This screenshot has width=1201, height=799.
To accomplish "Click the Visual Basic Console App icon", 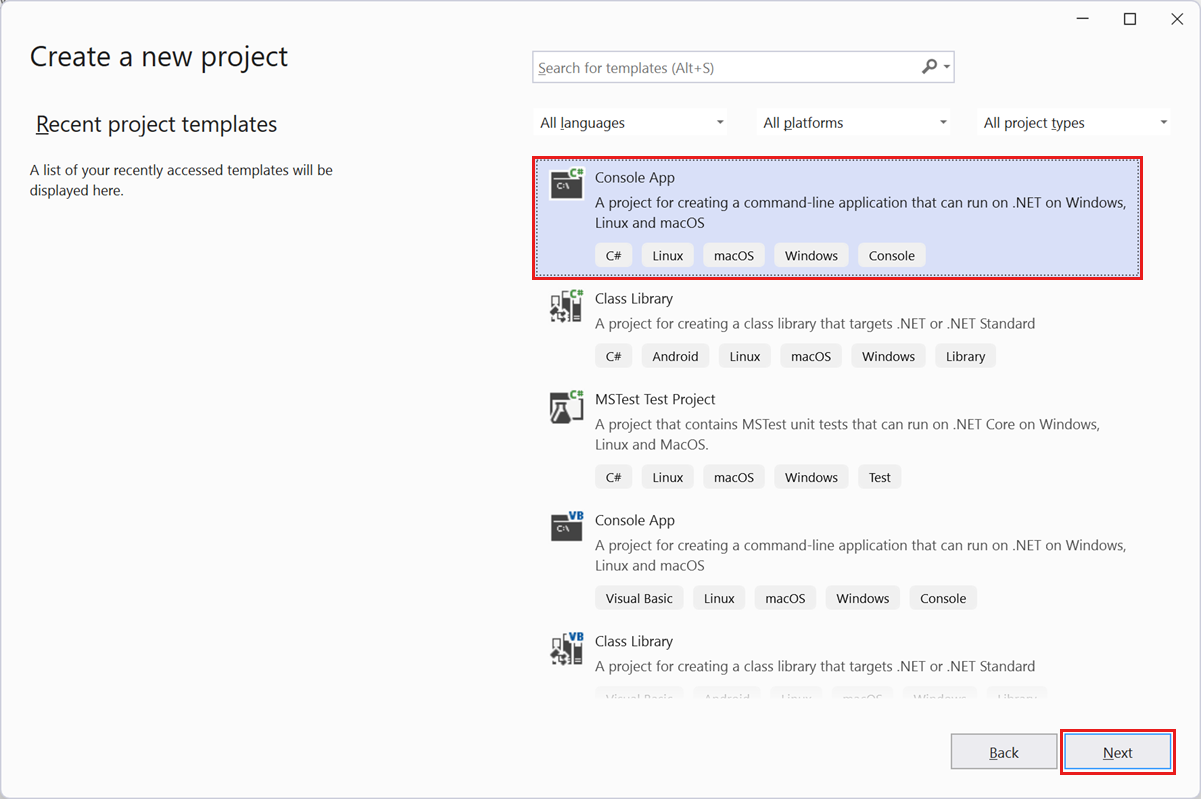I will click(566, 527).
